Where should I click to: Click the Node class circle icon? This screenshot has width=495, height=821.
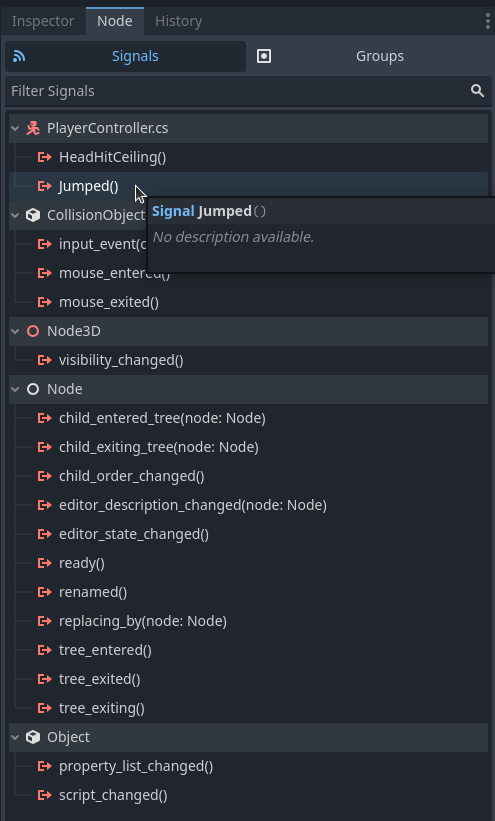[x=33, y=389]
